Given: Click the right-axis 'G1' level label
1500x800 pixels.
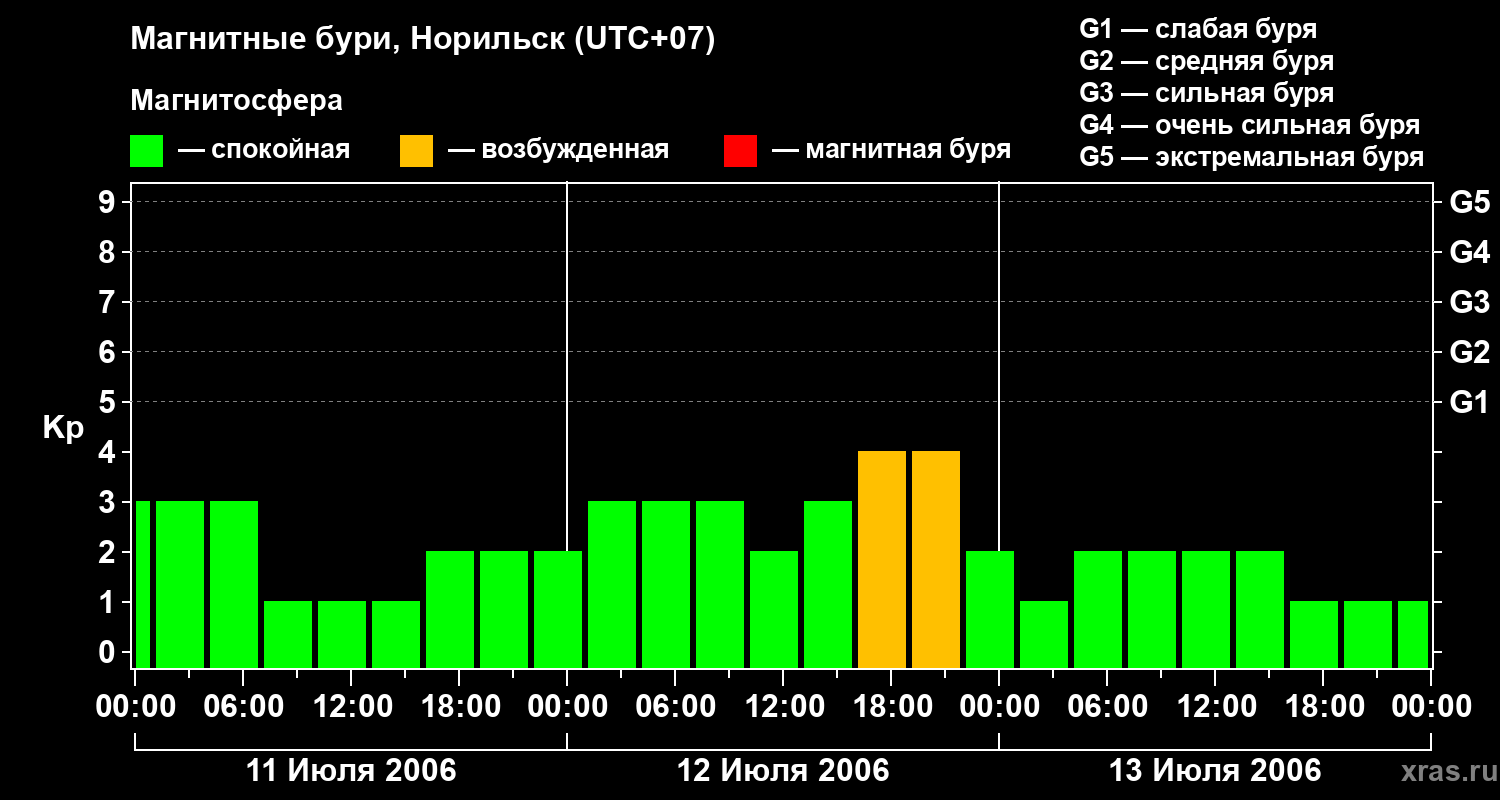Looking at the screenshot, I should [x=1470, y=402].
